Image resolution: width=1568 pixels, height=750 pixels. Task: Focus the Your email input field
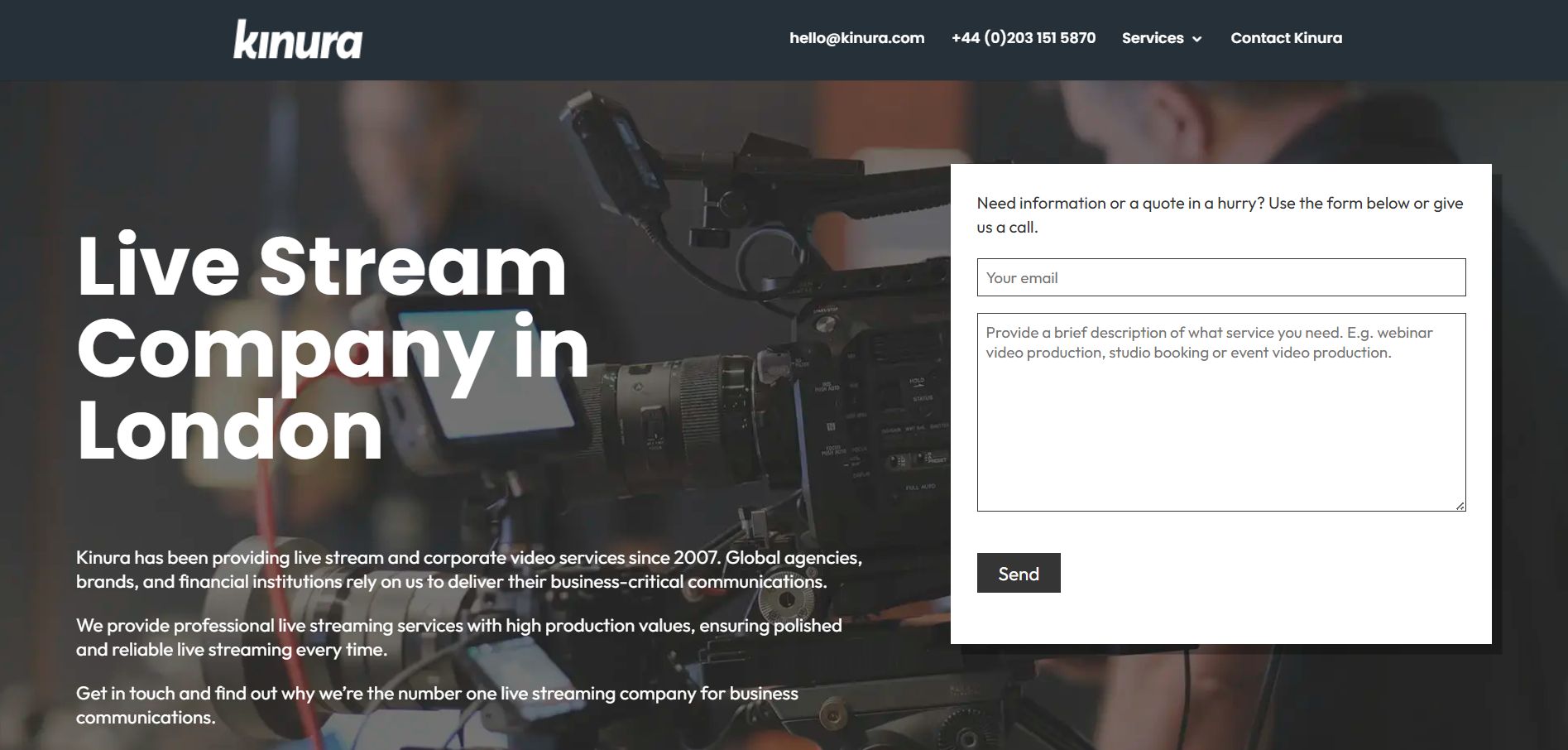[1220, 278]
